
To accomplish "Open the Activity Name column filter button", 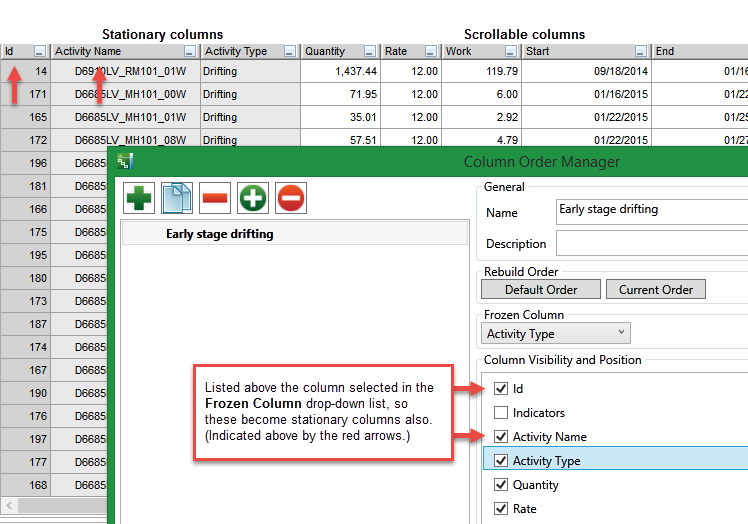I will pos(190,51).
